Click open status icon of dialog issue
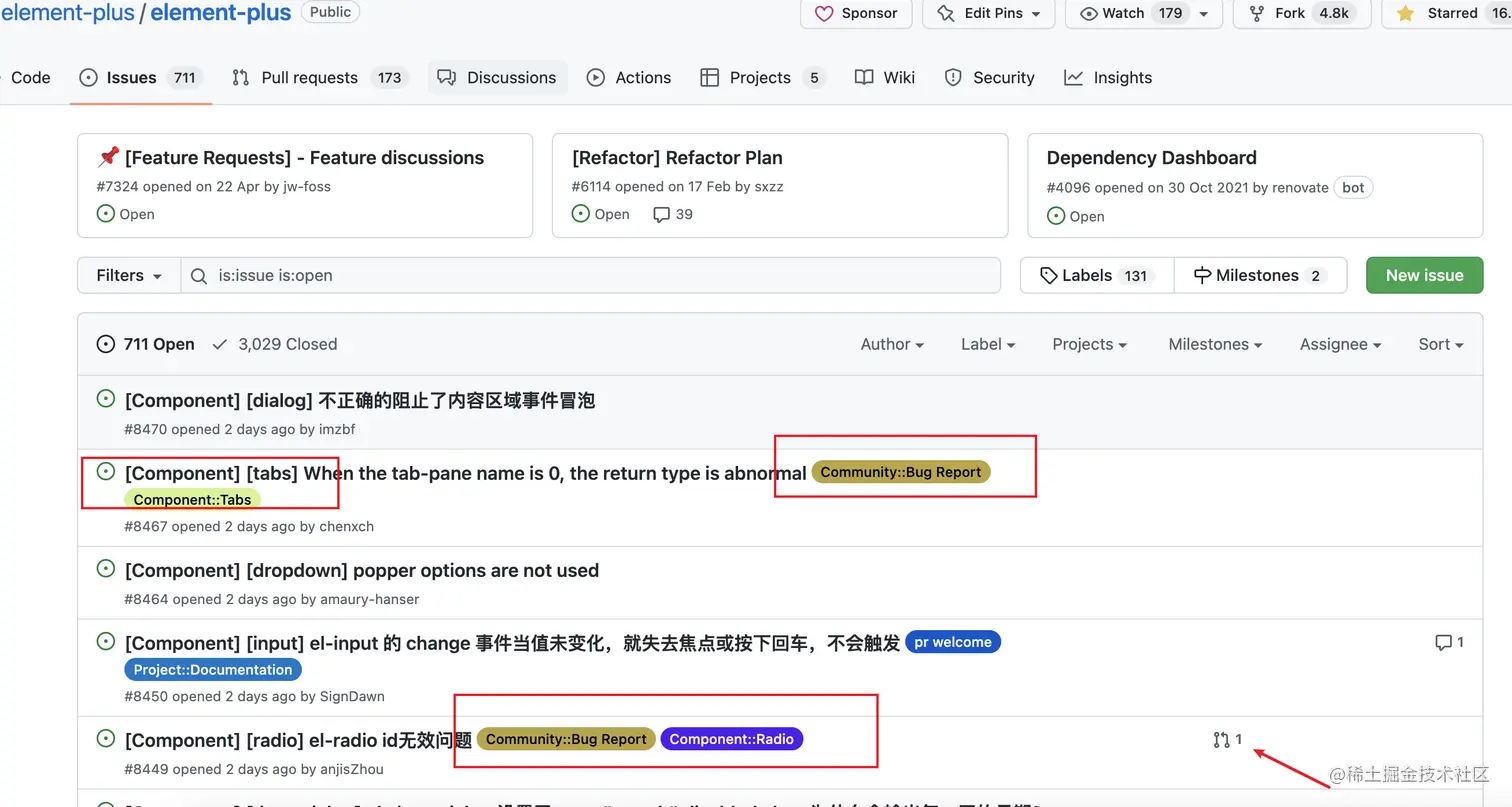The height and width of the screenshot is (807, 1512). point(105,399)
